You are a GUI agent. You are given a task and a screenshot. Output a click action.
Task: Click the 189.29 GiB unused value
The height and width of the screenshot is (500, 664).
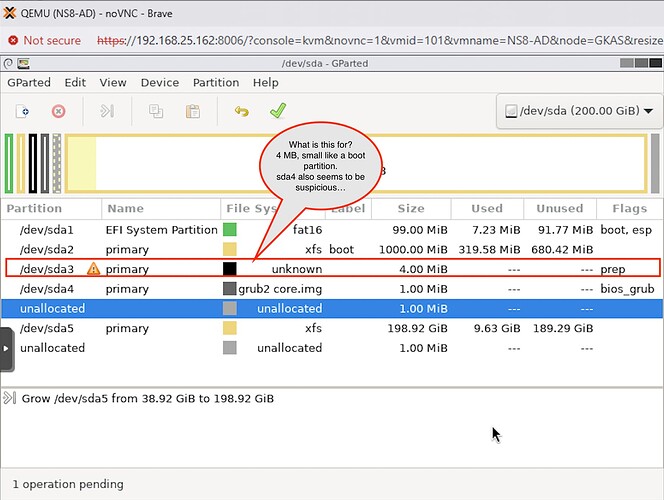pyautogui.click(x=563, y=328)
